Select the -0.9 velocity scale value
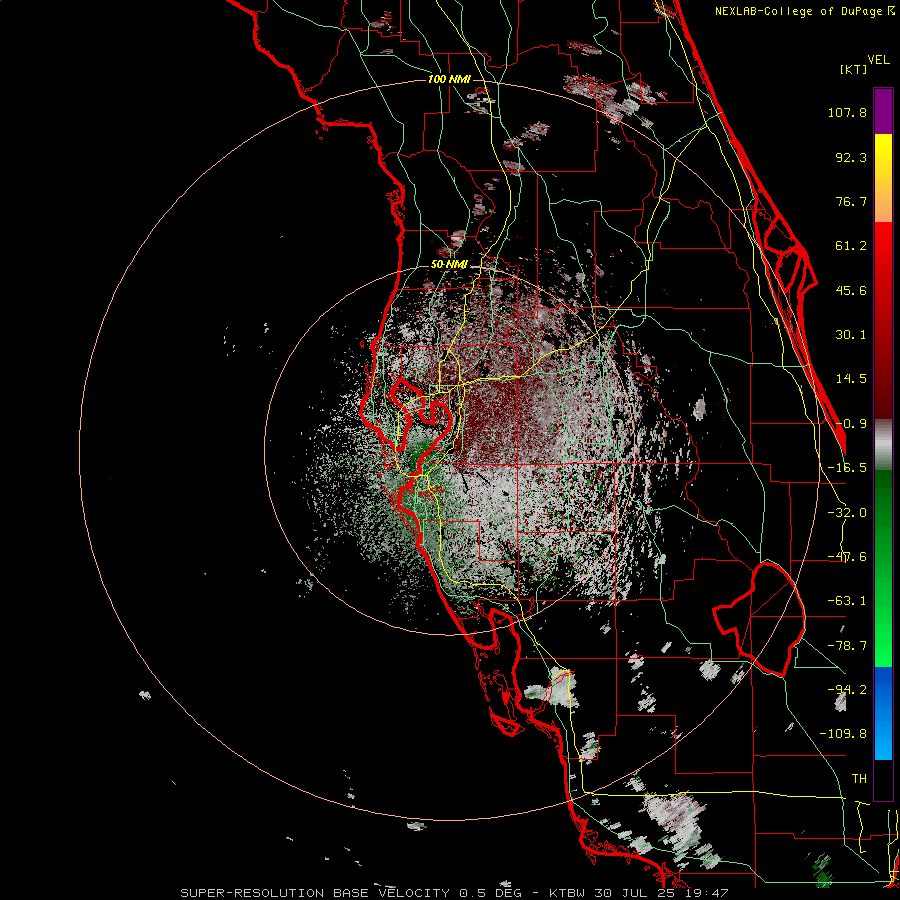 851,424
